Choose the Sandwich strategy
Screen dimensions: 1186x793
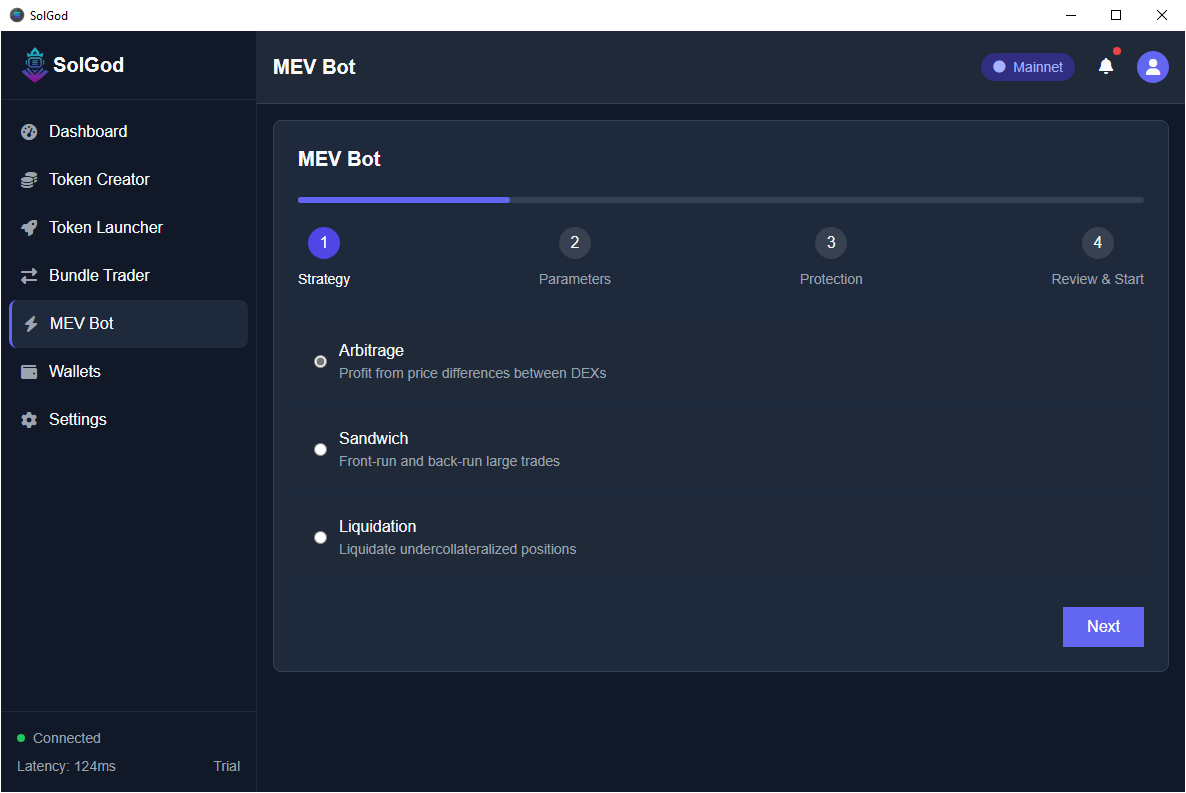click(320, 449)
